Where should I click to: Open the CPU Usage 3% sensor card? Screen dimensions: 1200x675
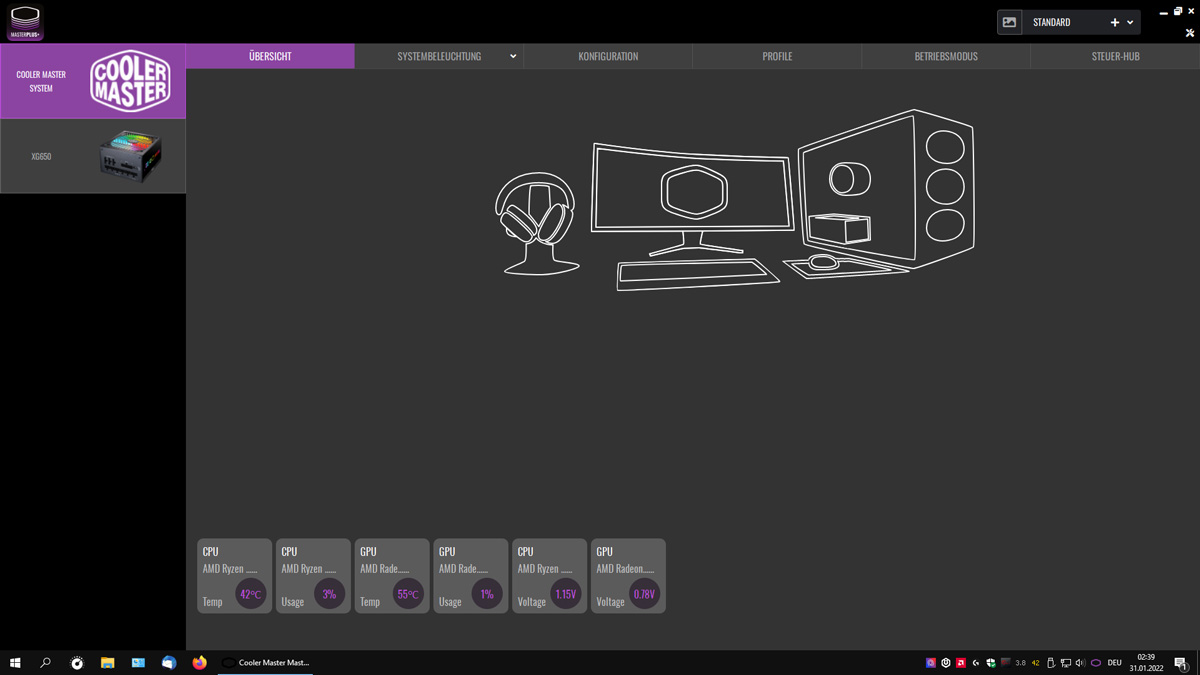[x=313, y=576]
